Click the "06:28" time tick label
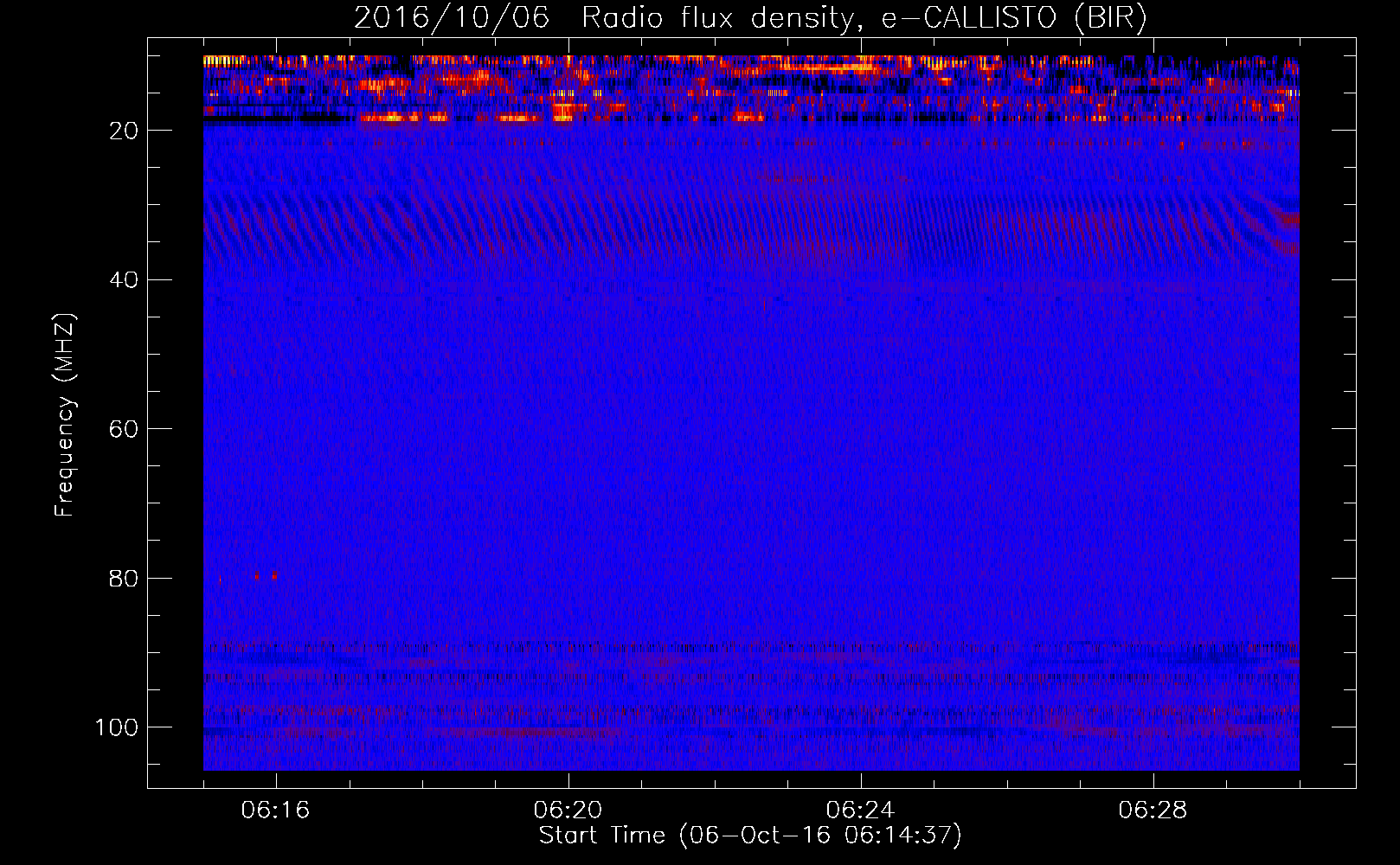1400x865 pixels. coord(1153,811)
